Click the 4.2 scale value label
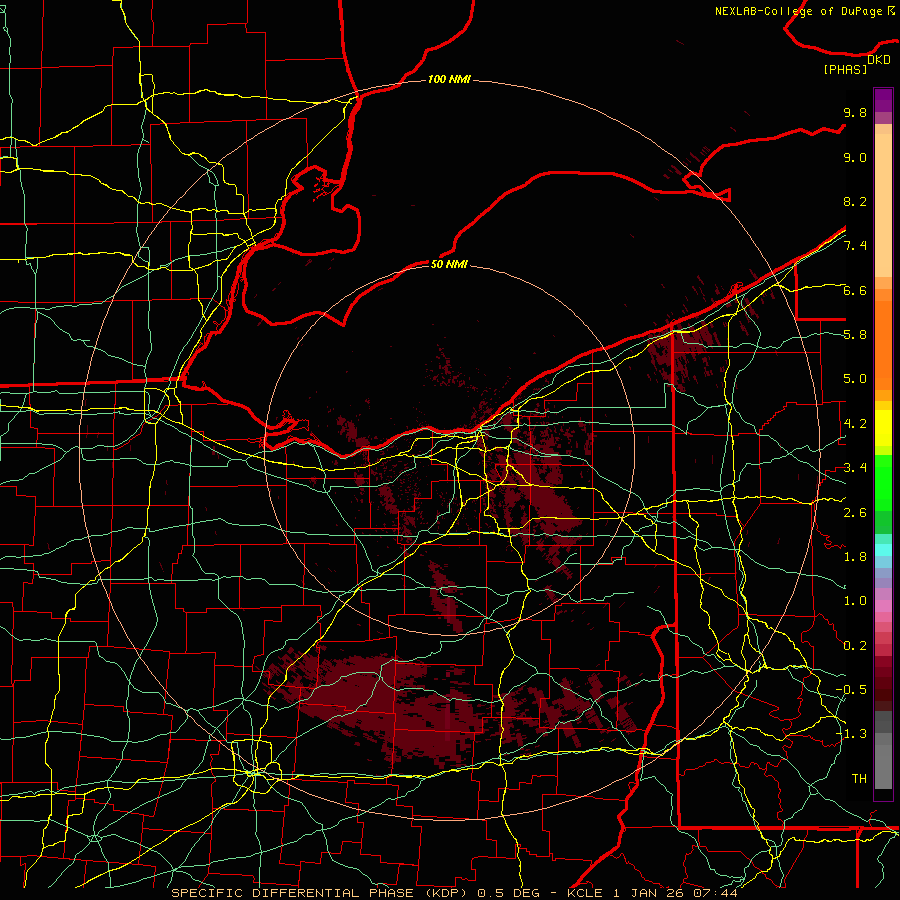 pos(855,424)
